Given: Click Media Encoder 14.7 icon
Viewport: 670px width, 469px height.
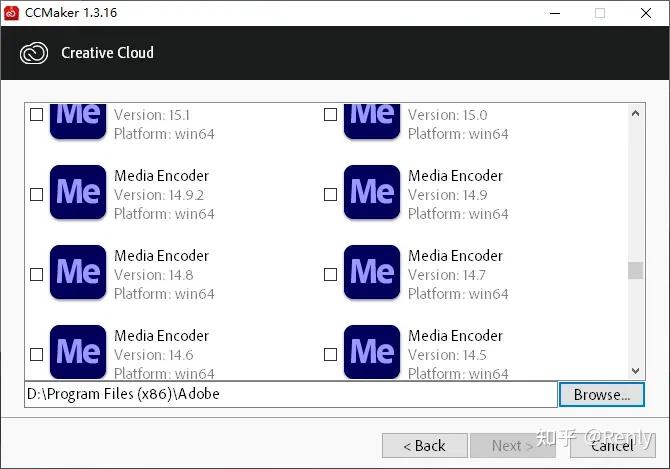Looking at the screenshot, I should [x=372, y=272].
